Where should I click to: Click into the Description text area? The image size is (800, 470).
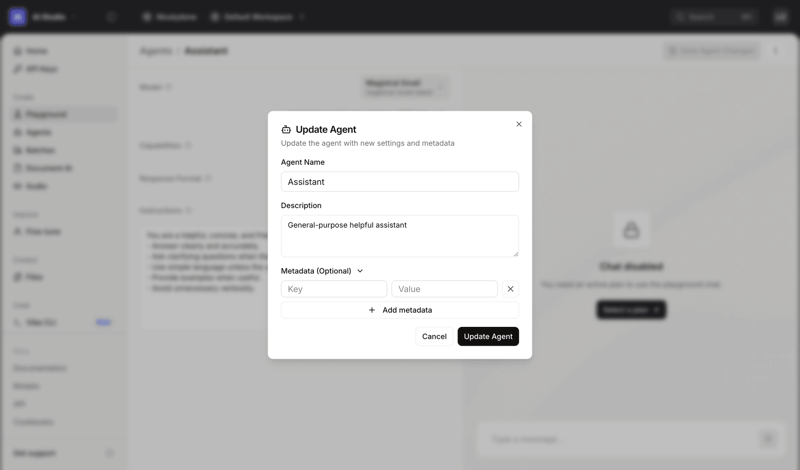click(400, 236)
